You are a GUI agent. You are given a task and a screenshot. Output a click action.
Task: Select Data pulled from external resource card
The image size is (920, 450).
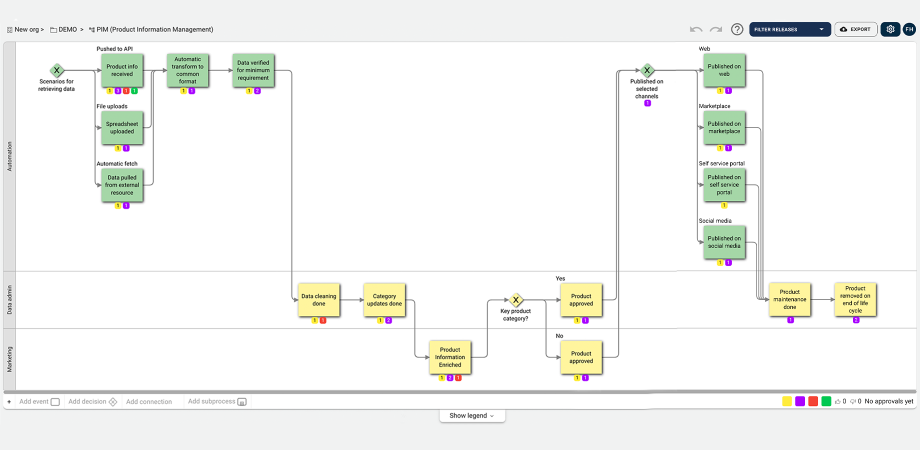(122, 185)
